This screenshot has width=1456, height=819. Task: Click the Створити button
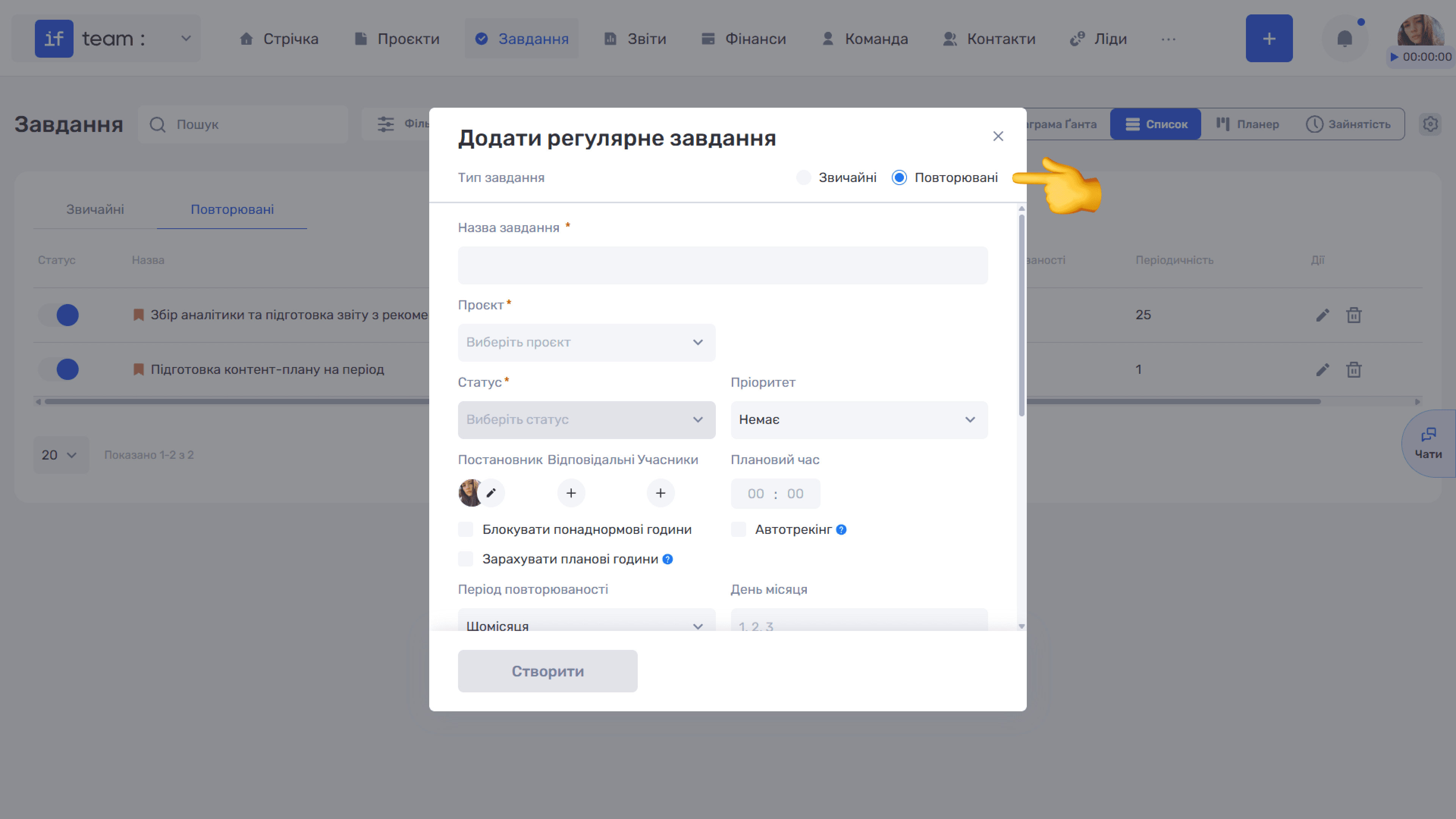click(548, 671)
